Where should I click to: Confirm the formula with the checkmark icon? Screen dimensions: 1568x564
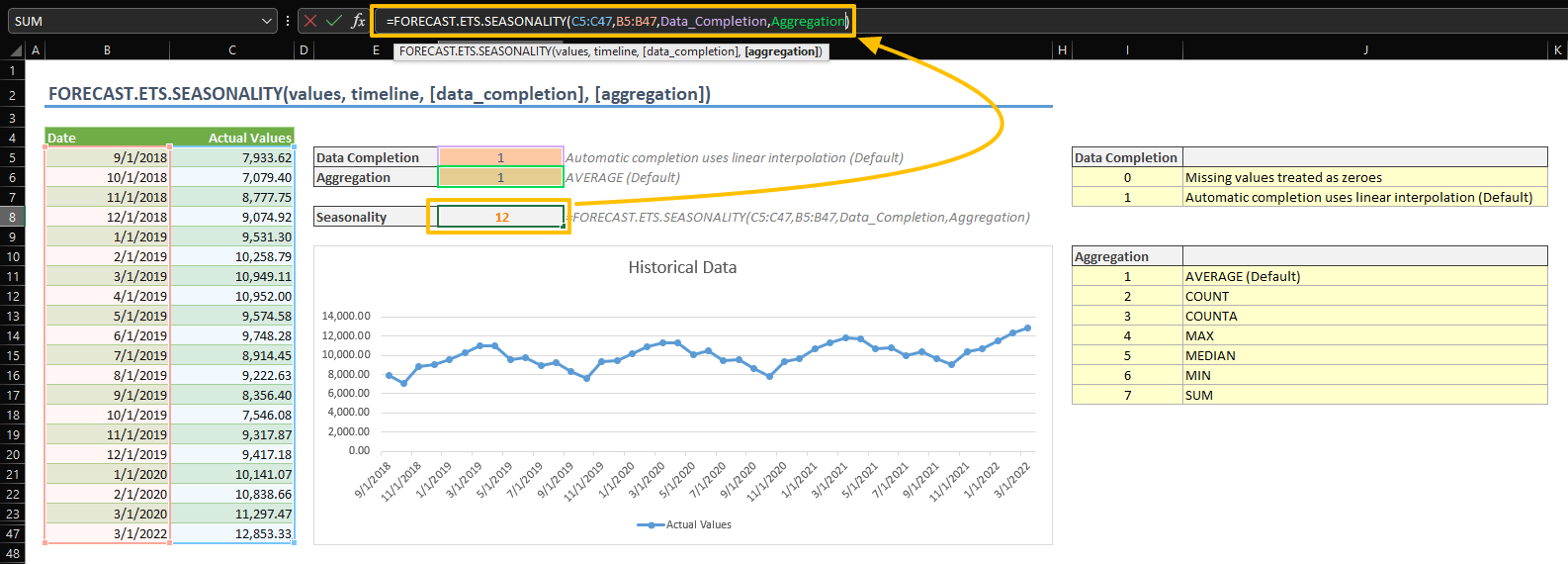click(334, 21)
